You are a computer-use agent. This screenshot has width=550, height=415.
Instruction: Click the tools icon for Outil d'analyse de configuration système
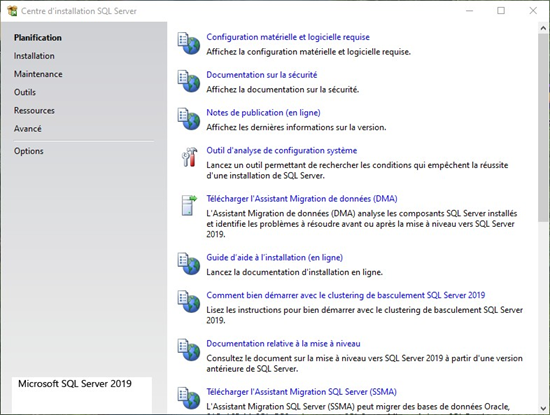(x=189, y=157)
